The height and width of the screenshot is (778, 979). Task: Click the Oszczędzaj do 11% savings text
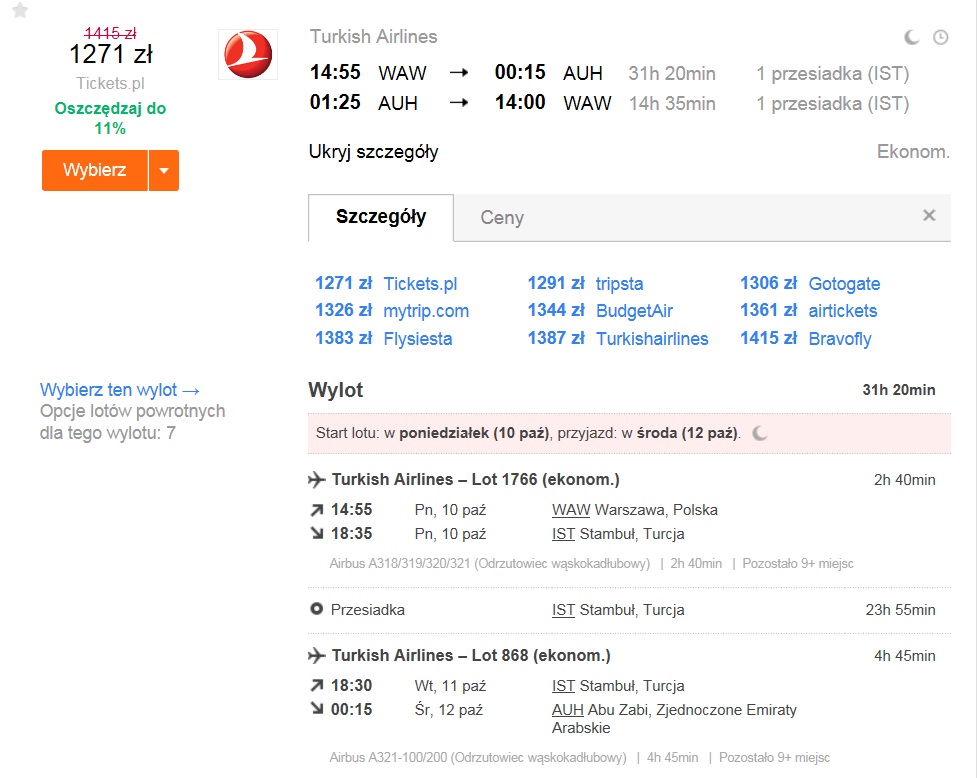tap(111, 118)
